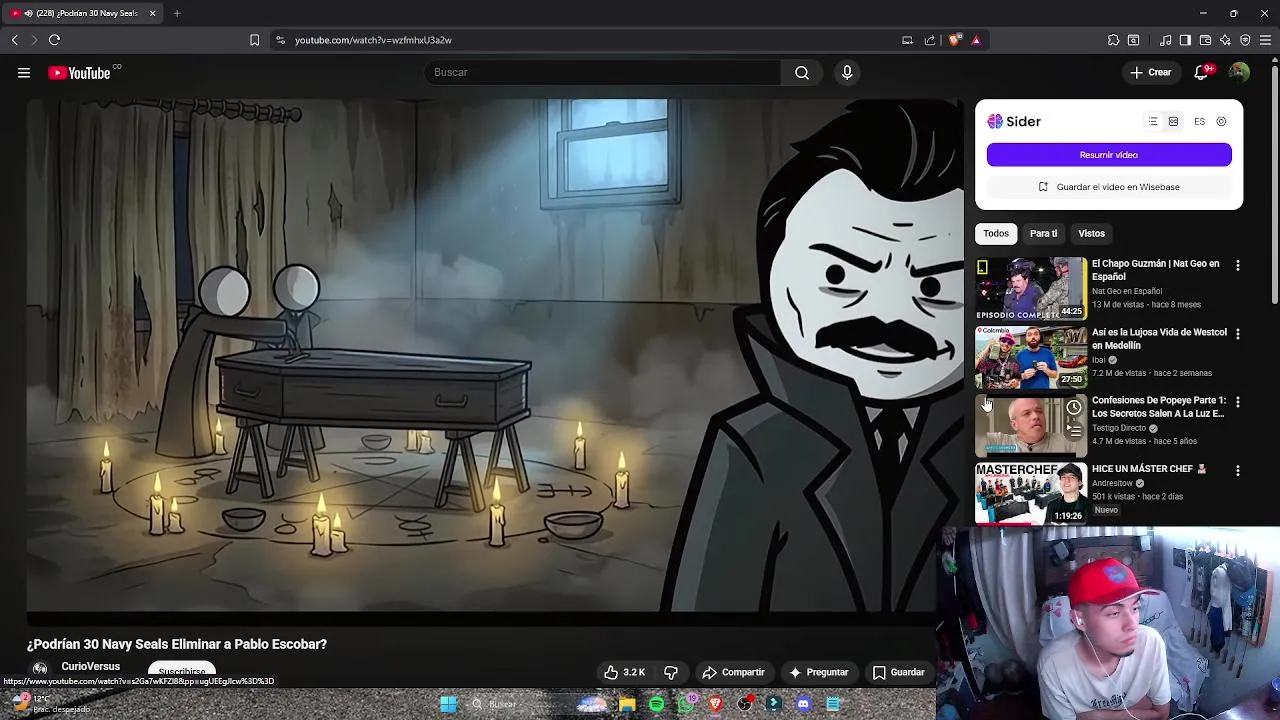Open the Nat Geo en Español channel
This screenshot has width=1280, height=720.
point(1126,291)
